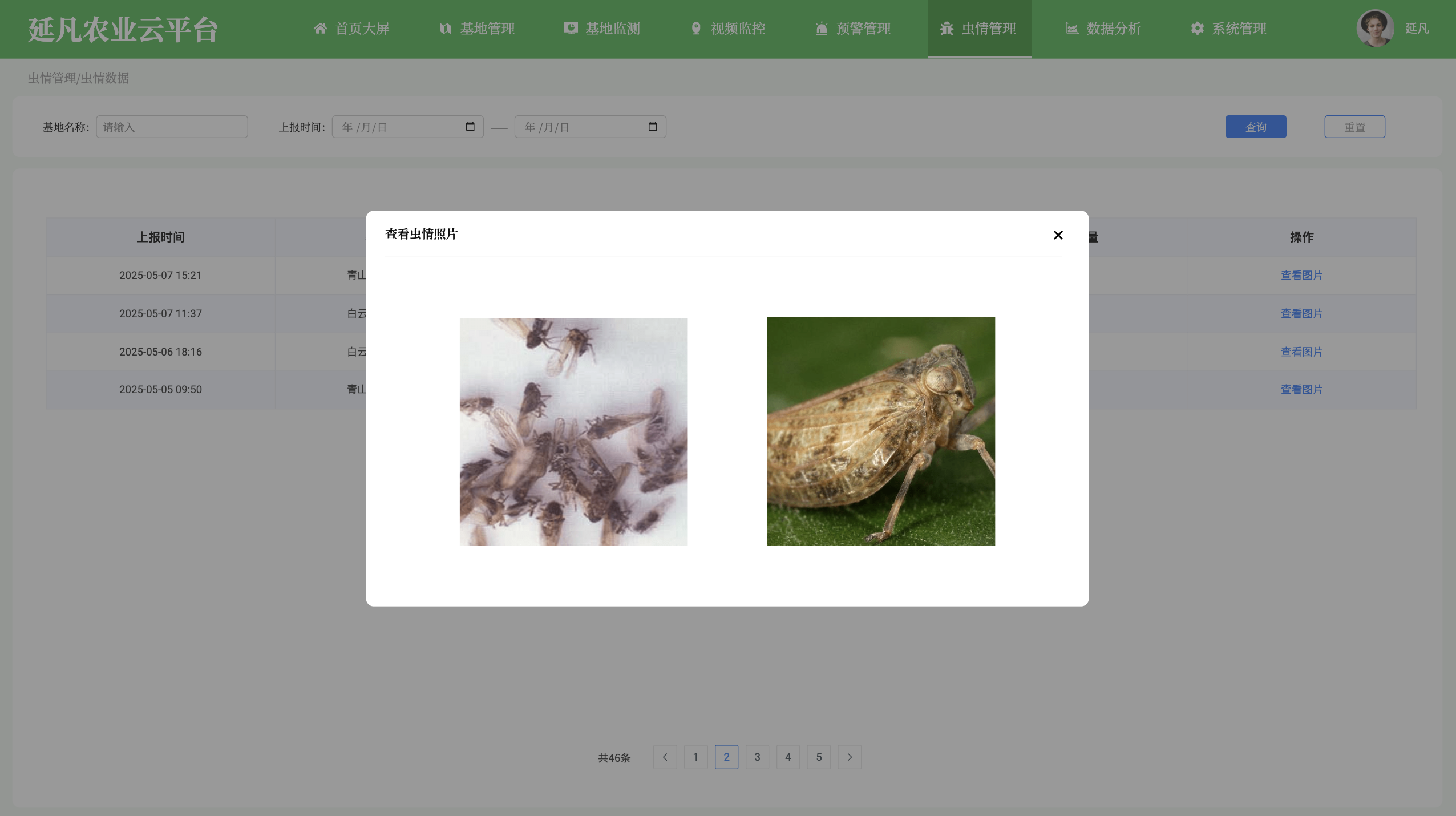
Task: Select the 2025-05-05 09:50 cell
Action: [160, 390]
